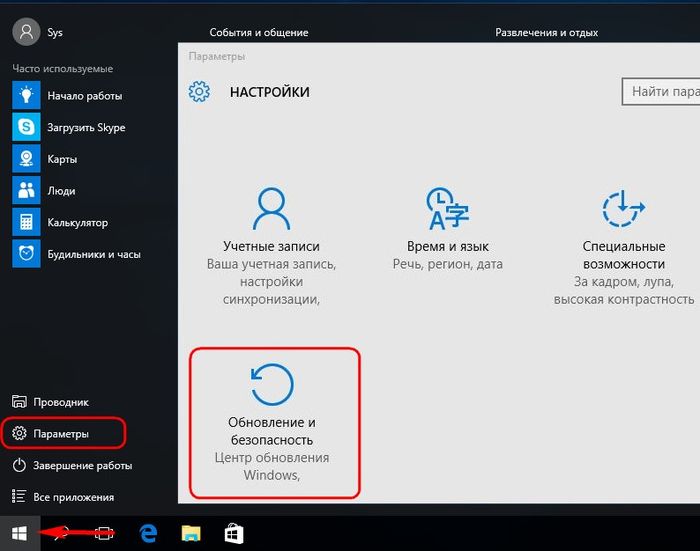Open Update and Security settings
Viewport: 700px width, 551px height.
pos(271,420)
